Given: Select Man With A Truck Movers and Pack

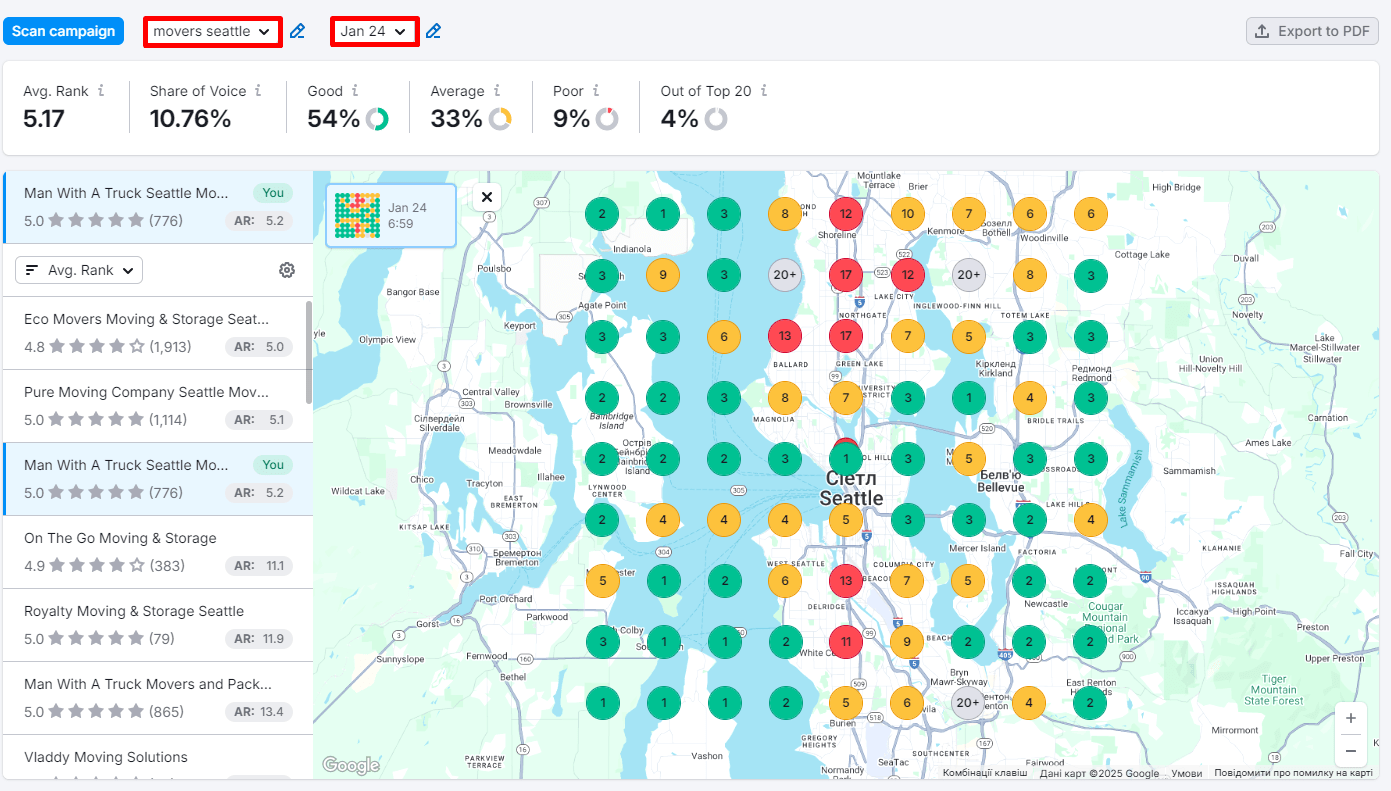Looking at the screenshot, I should tap(158, 698).
